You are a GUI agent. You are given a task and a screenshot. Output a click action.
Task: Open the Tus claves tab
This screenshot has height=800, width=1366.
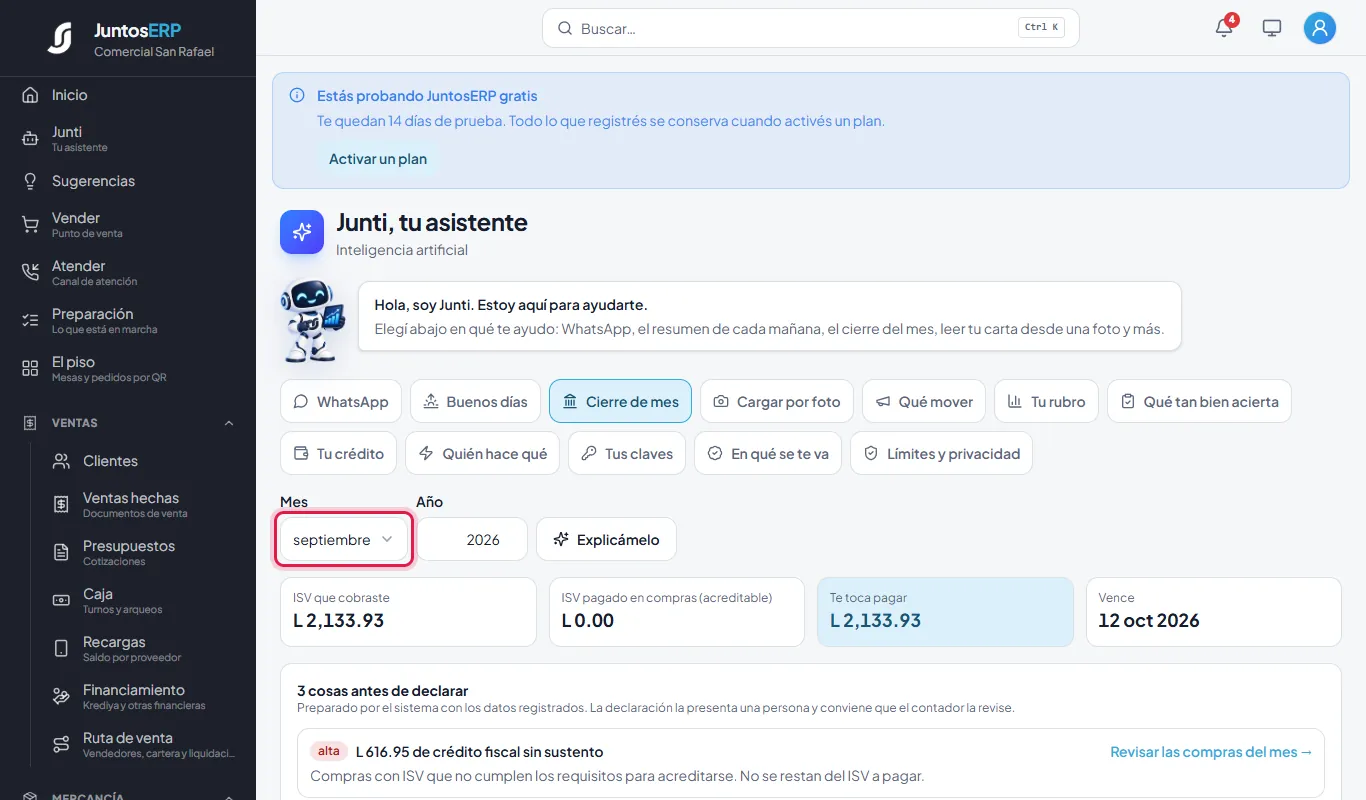coord(627,454)
